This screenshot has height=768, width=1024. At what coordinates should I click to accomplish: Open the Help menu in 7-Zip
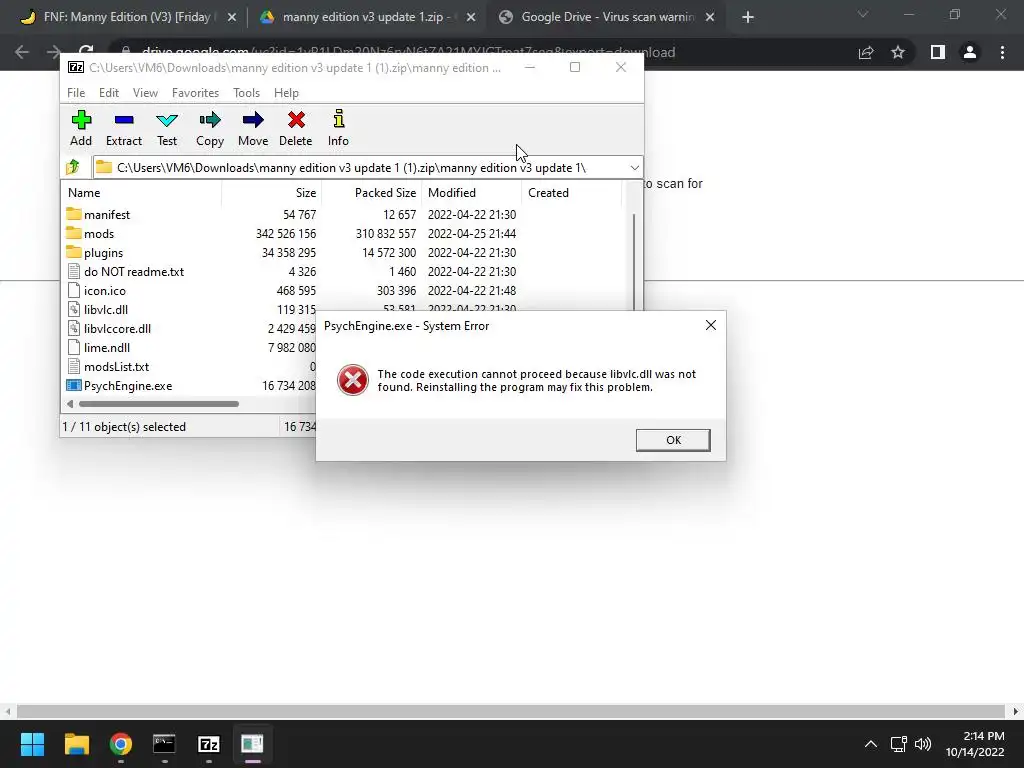coord(286,93)
